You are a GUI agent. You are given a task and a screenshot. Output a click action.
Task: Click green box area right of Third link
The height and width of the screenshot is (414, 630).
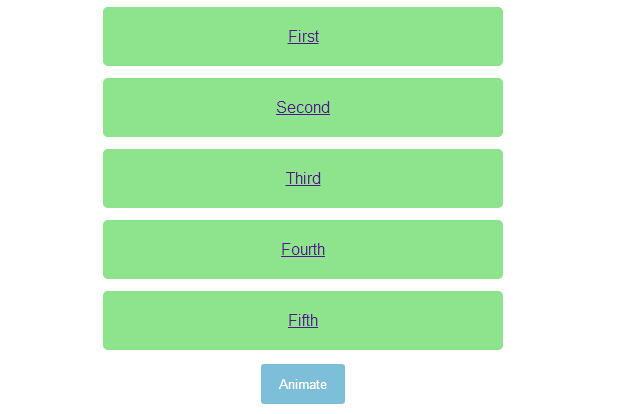(x=420, y=179)
